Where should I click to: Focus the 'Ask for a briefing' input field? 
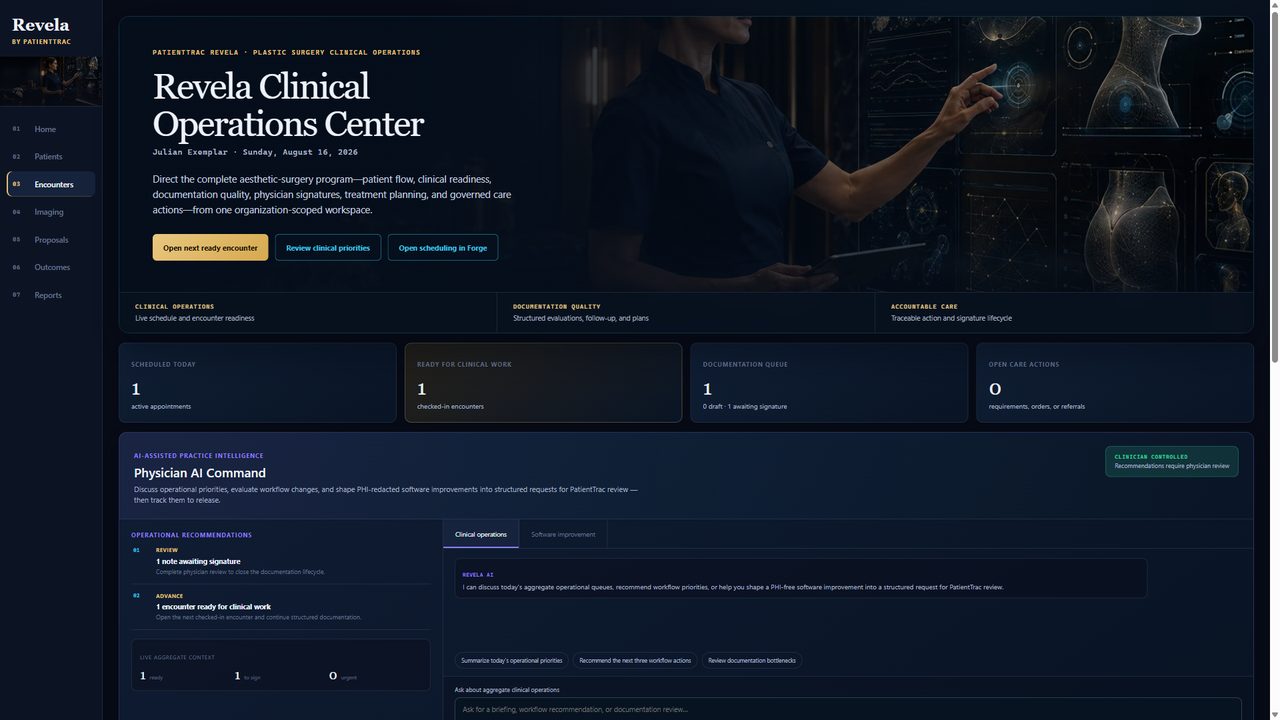(x=848, y=709)
